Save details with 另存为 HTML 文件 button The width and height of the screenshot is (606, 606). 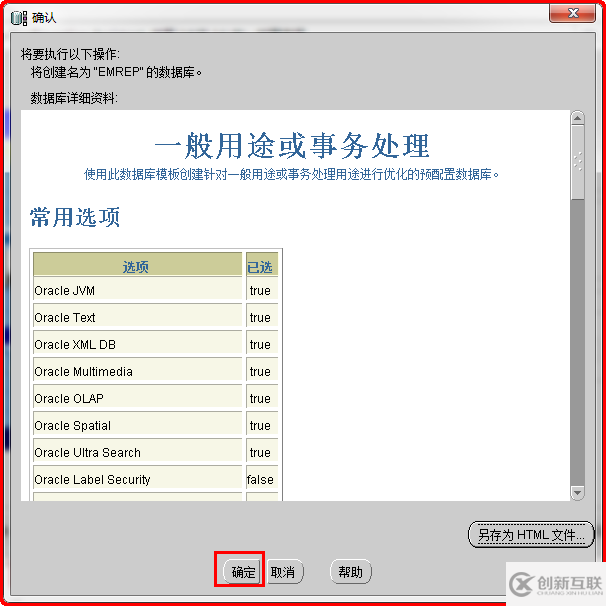(531, 535)
